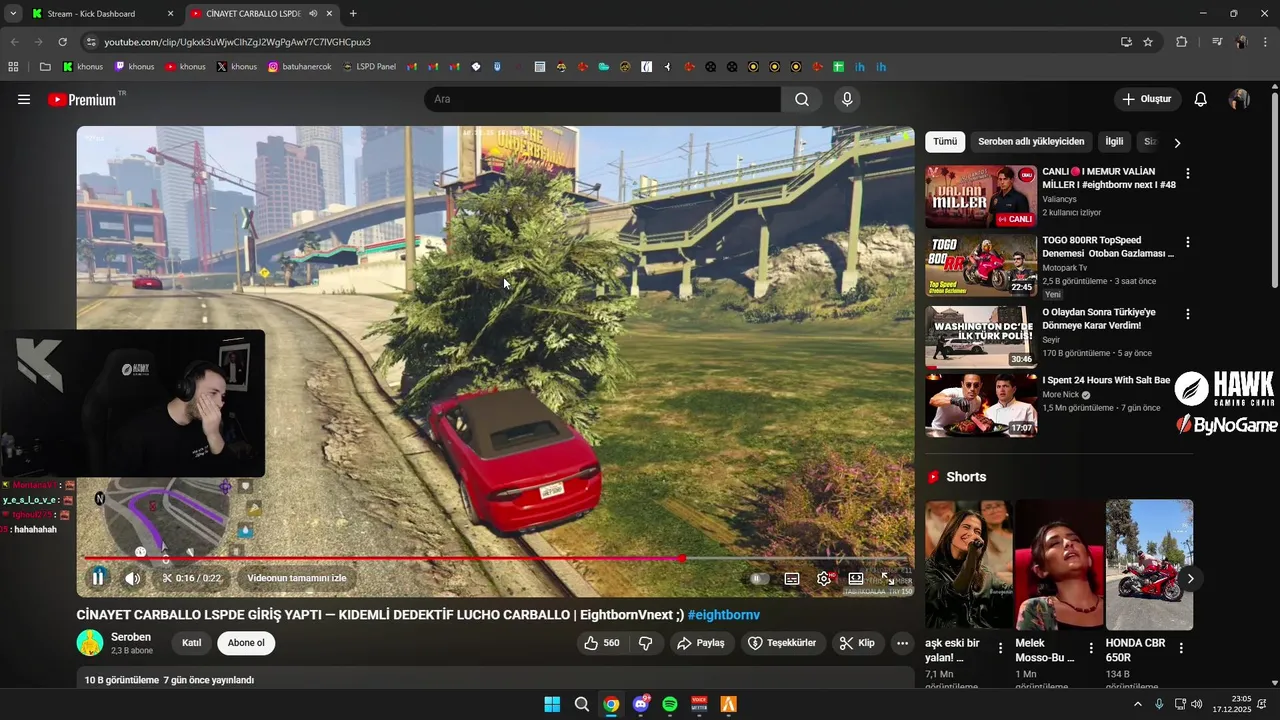Toggle subtitles with the captions icon
The width and height of the screenshot is (1280, 720).
[792, 578]
